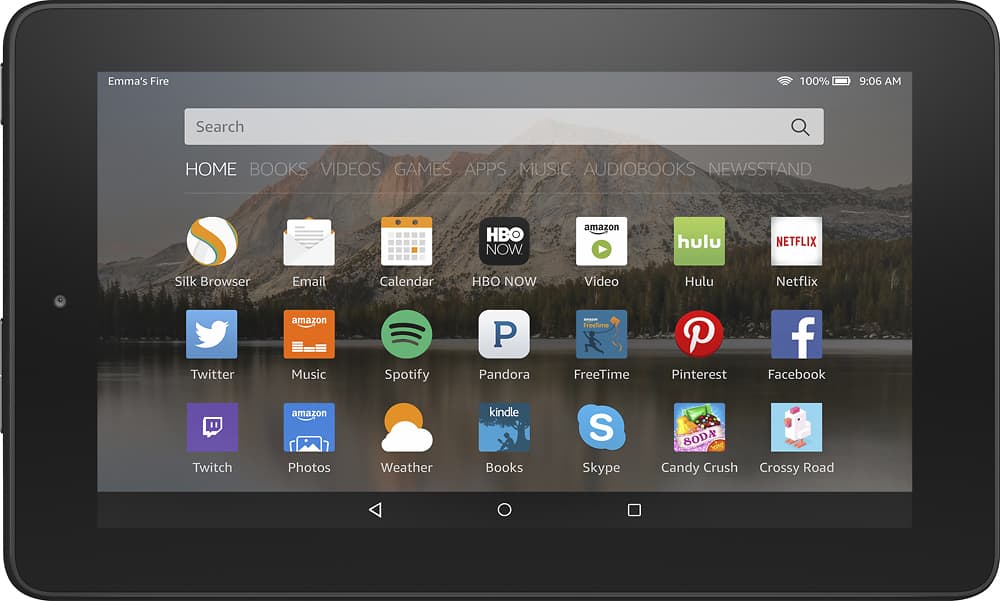
Task: Open the Skype app
Action: click(601, 427)
